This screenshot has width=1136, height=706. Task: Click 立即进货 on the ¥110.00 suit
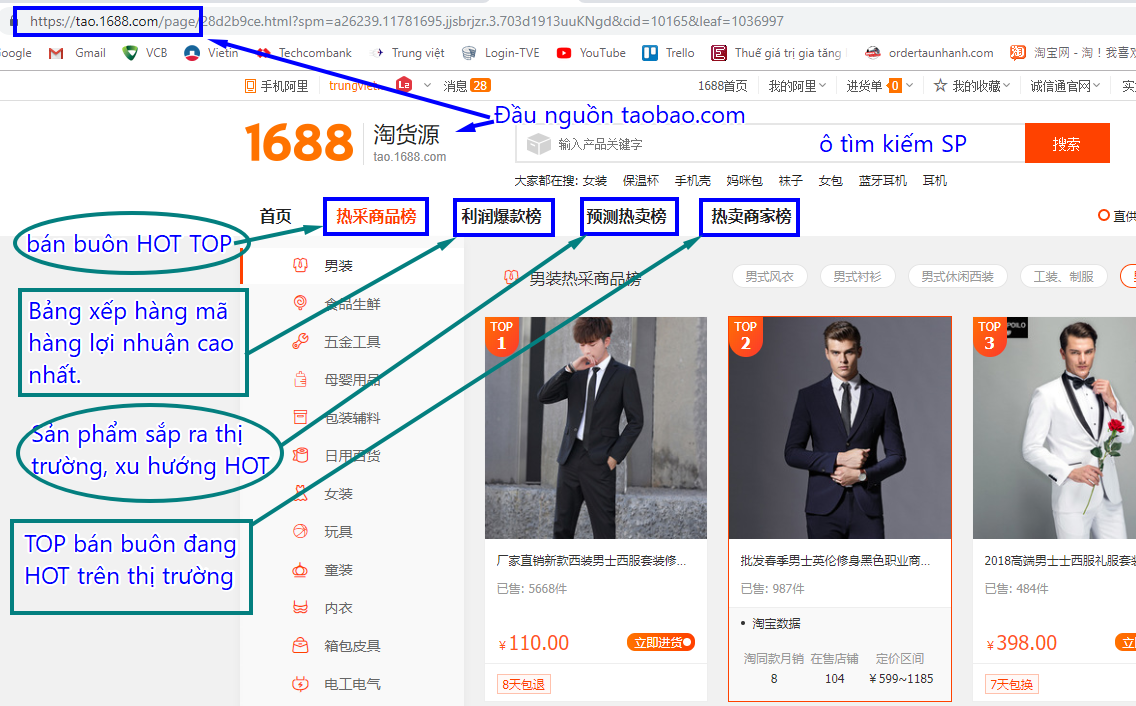point(660,642)
